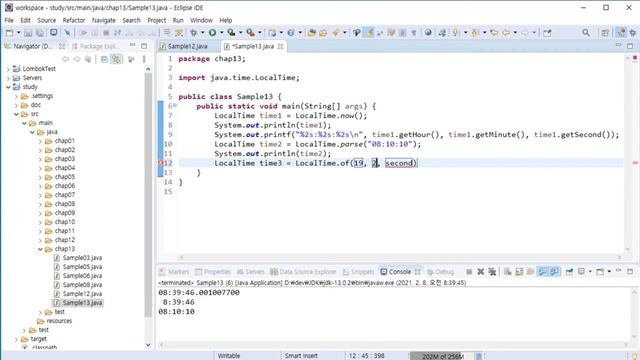The image size is (640, 360).
Task: Click the error marker on line 12
Action: pyautogui.click(x=160, y=163)
